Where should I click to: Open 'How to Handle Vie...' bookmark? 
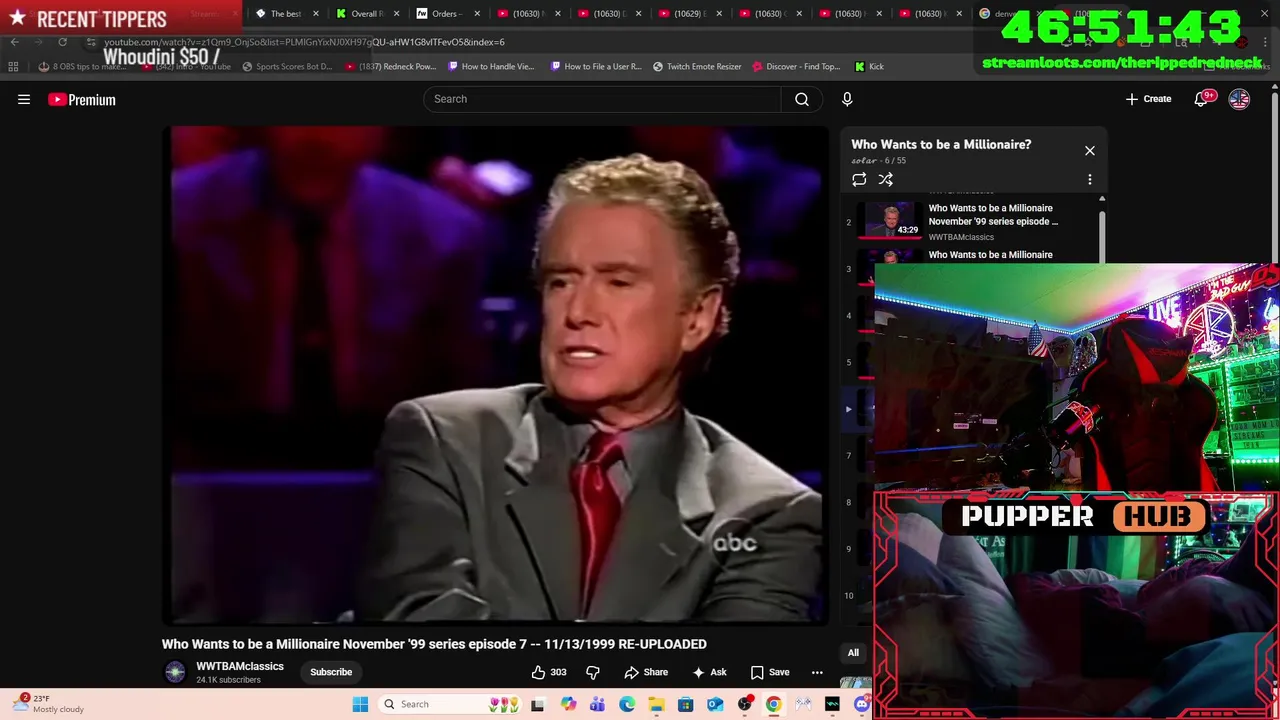click(492, 67)
